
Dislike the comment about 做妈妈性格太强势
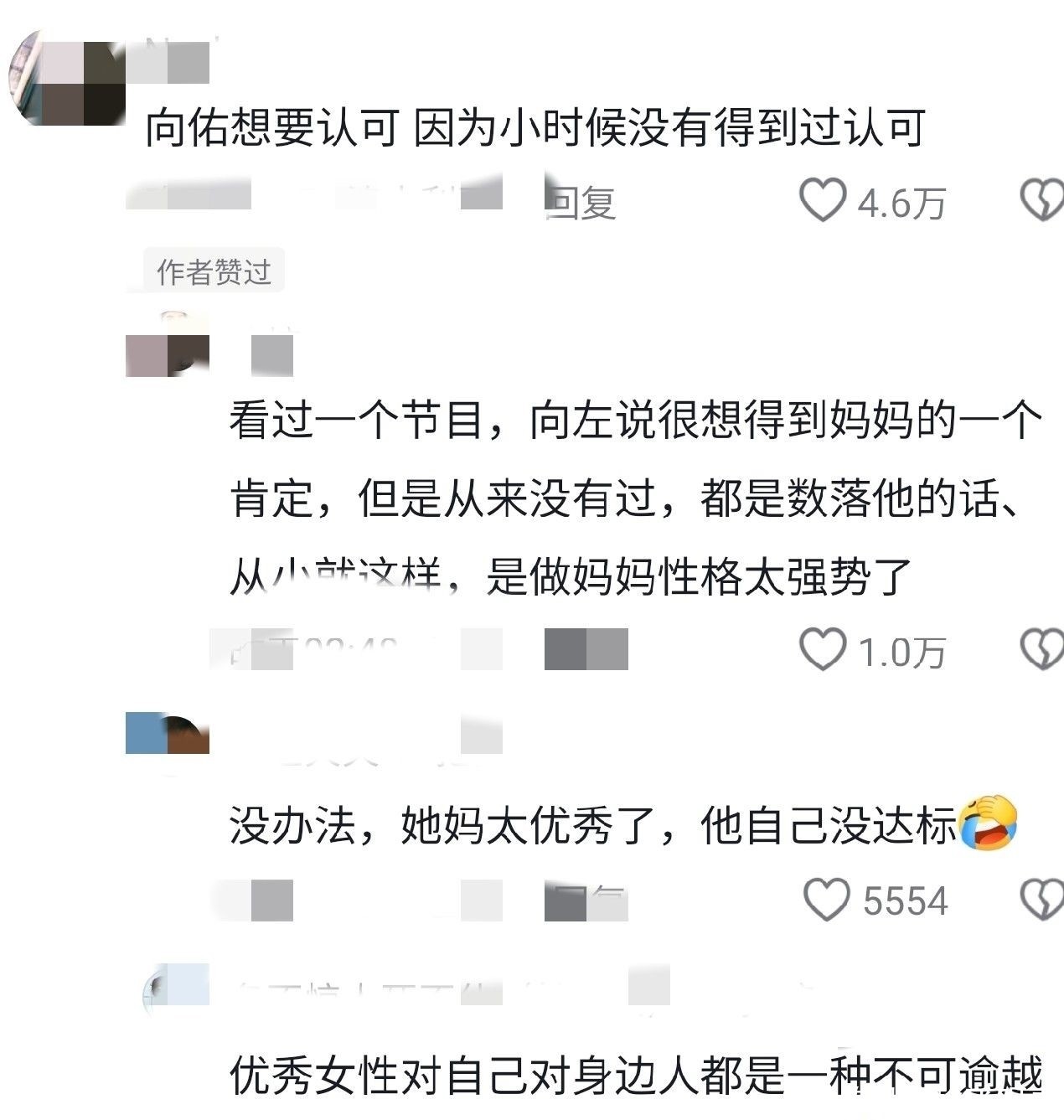click(x=1041, y=650)
